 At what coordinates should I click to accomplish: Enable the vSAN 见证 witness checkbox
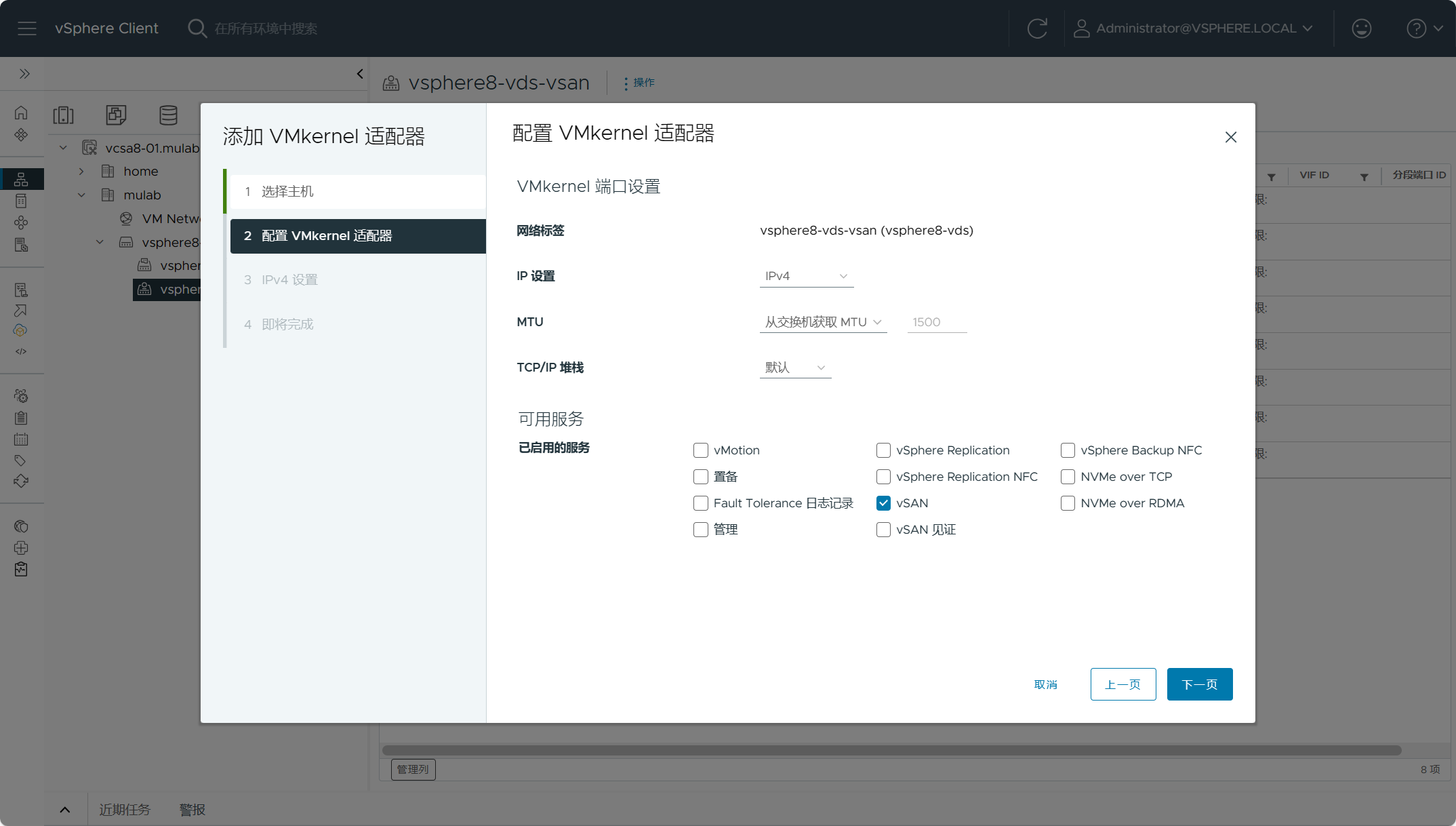tap(883, 530)
